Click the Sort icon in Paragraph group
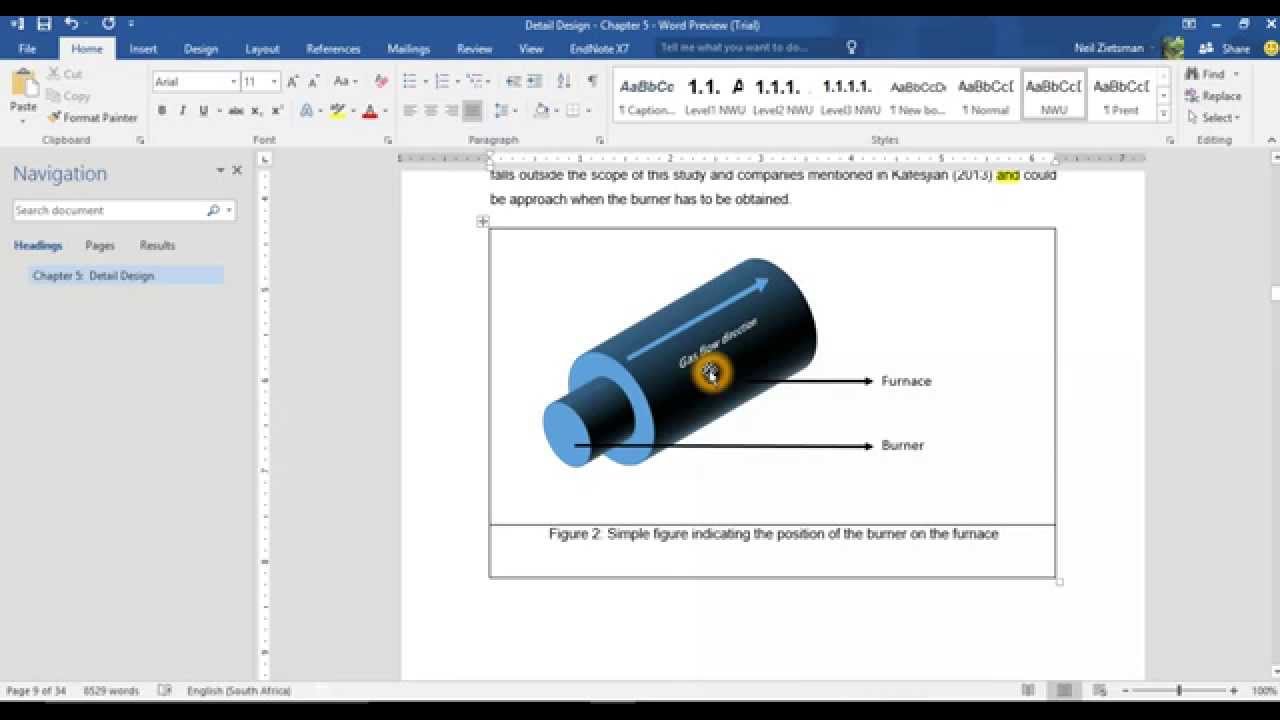The image size is (1280, 720). click(x=564, y=82)
